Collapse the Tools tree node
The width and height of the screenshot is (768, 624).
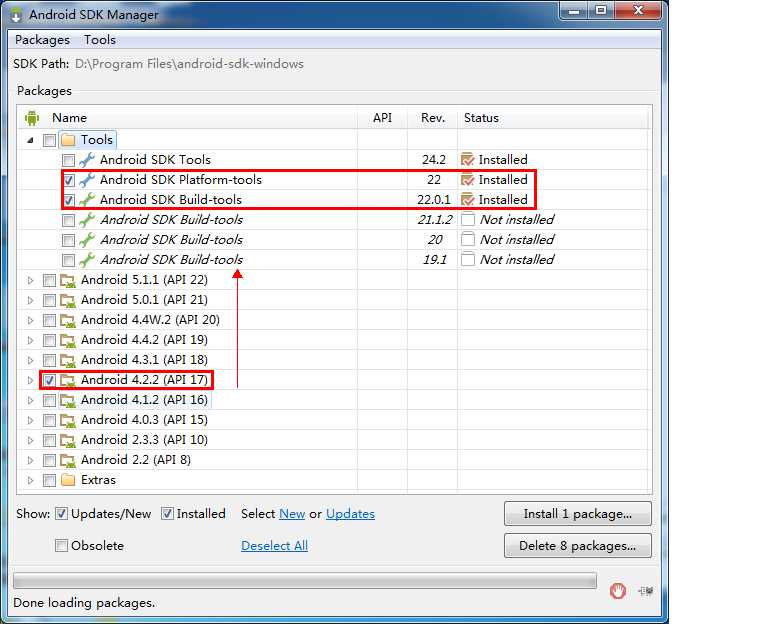click(x=30, y=141)
